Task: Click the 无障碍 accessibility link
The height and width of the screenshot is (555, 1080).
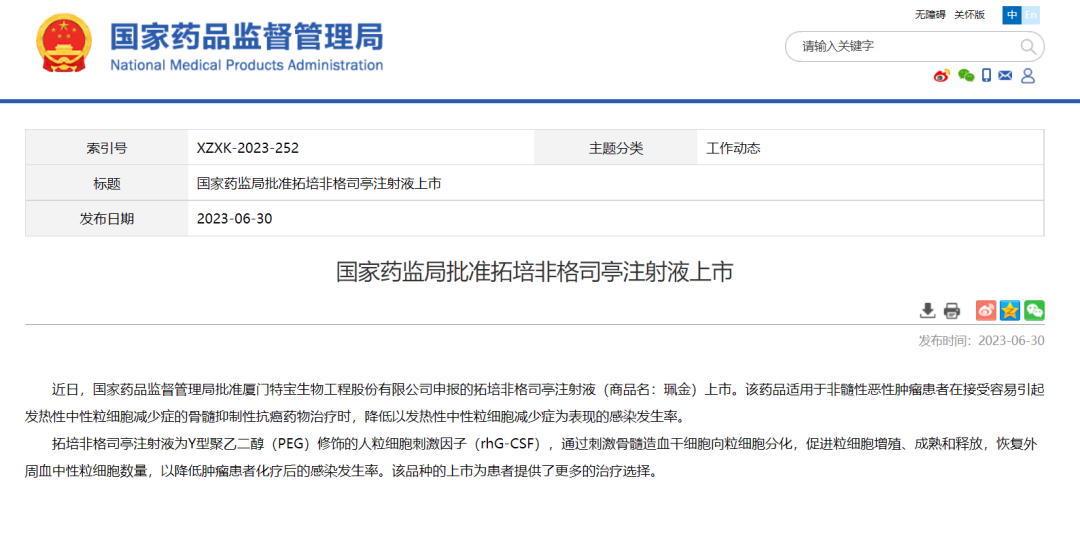Action: (x=930, y=14)
